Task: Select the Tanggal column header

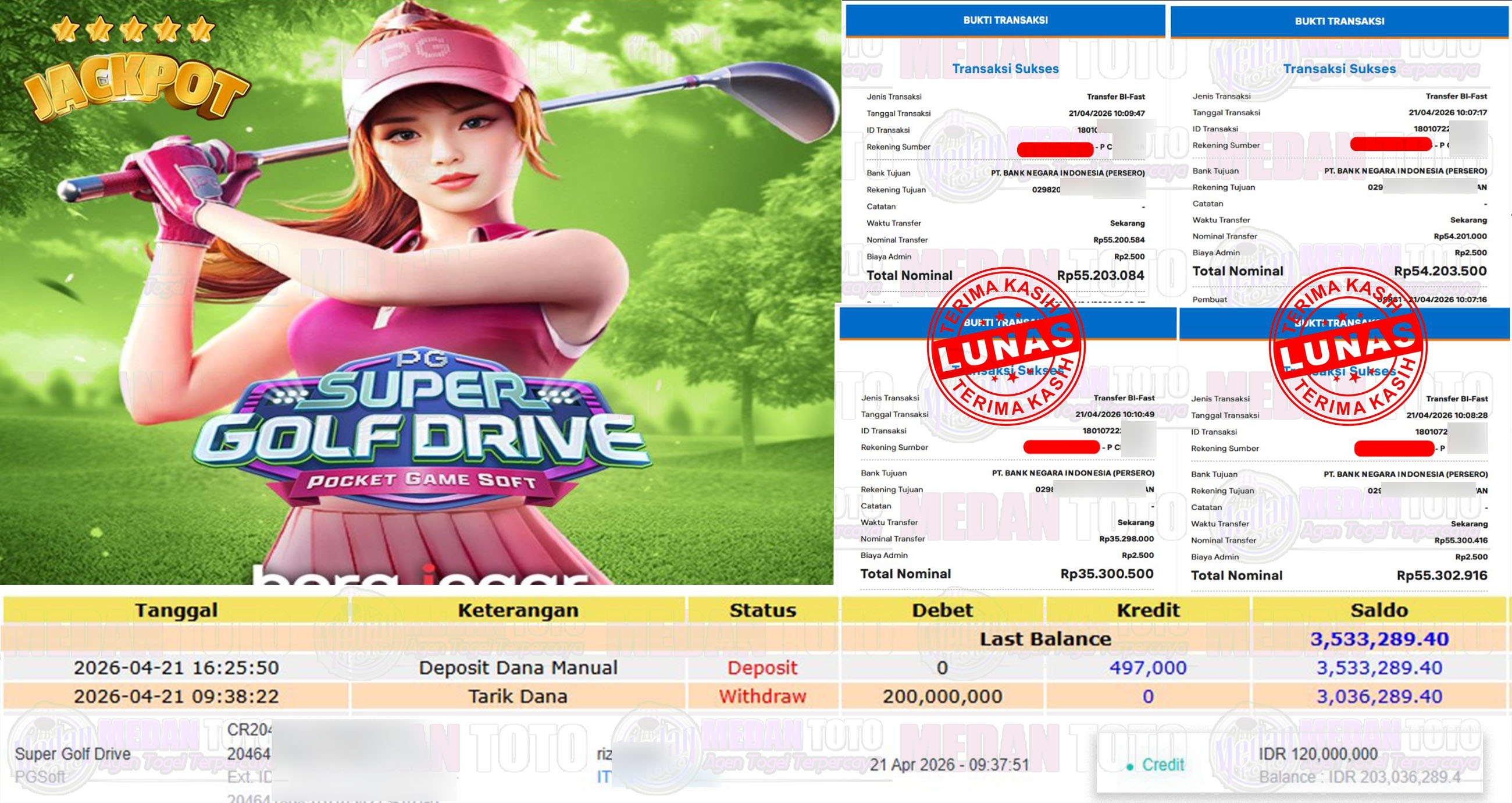Action: point(176,610)
